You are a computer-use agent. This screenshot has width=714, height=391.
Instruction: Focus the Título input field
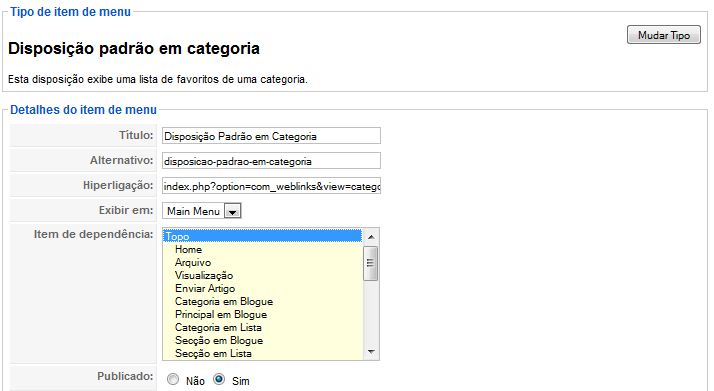[x=271, y=136]
